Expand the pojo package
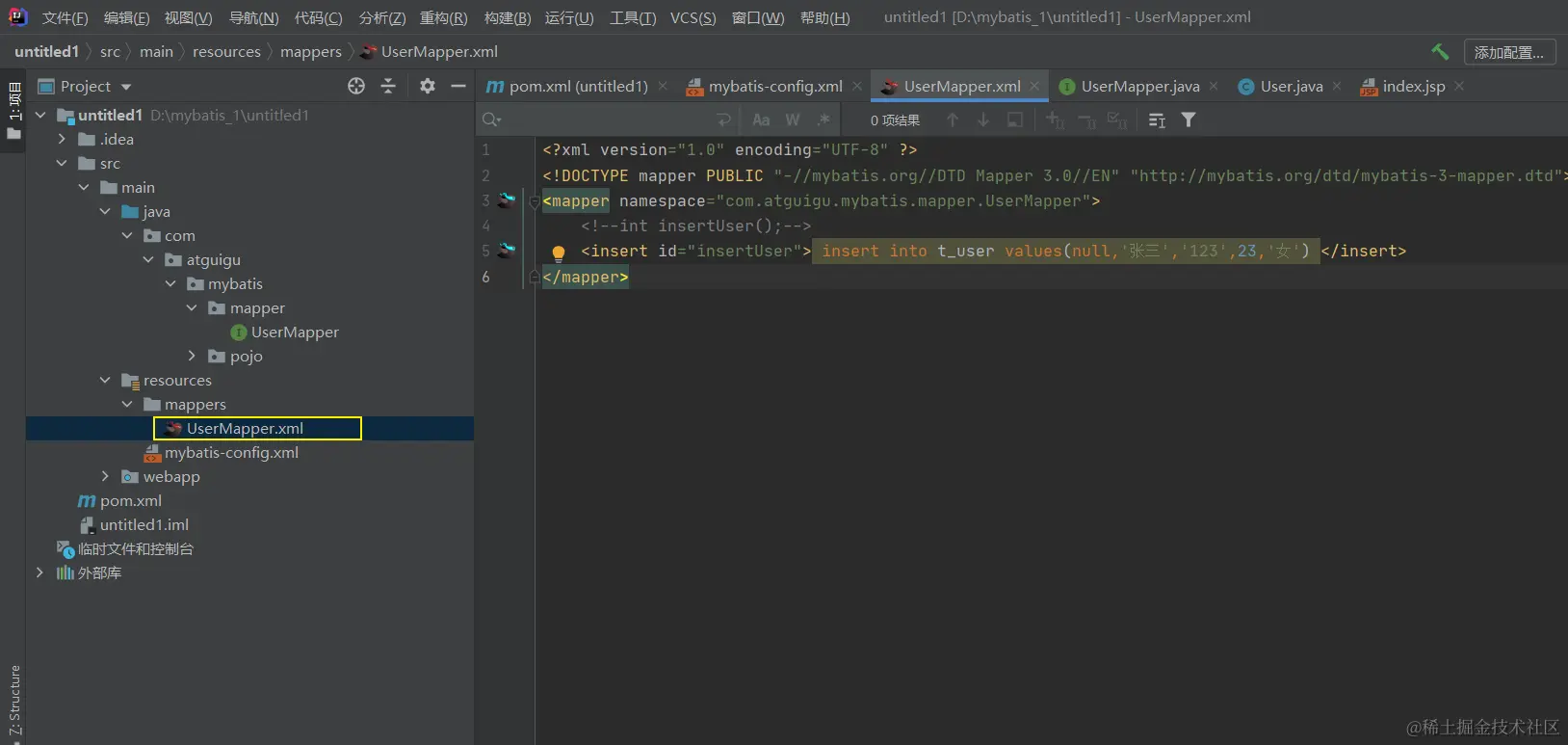1568x745 pixels. coord(192,356)
